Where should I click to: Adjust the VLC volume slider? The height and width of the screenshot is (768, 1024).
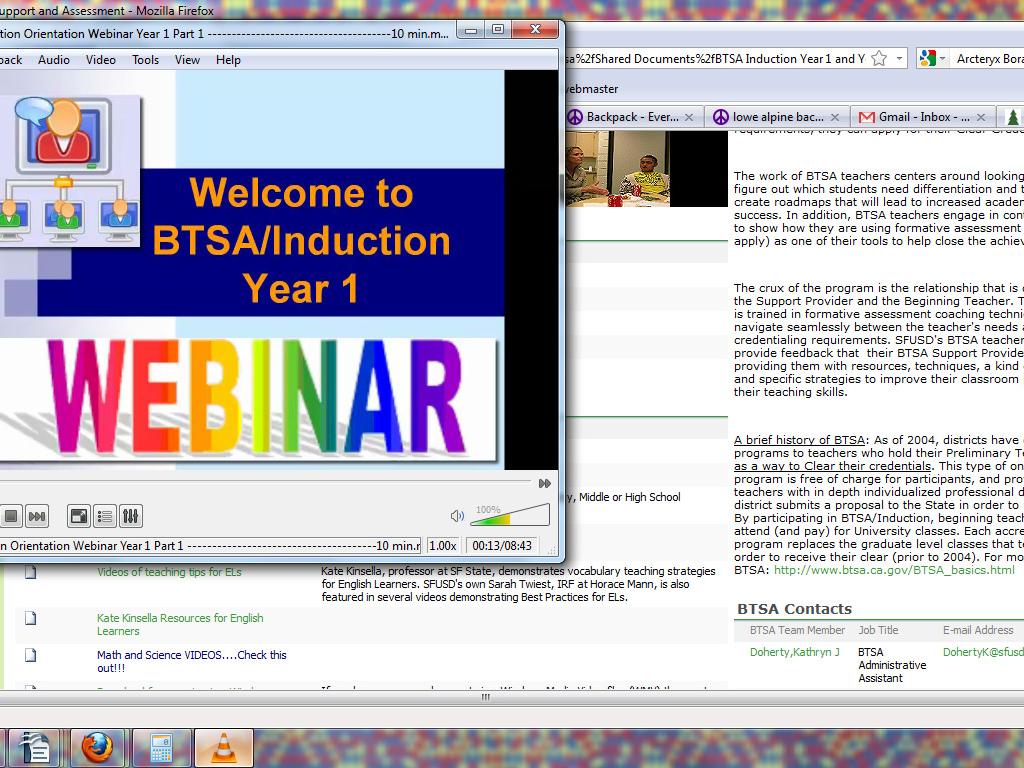click(509, 516)
